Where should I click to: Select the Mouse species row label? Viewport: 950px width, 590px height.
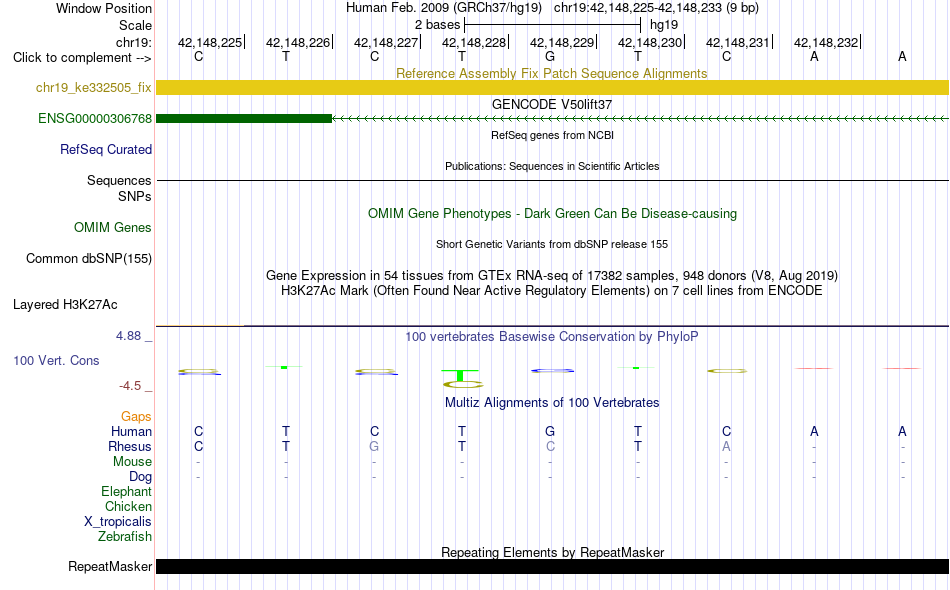[x=132, y=462]
